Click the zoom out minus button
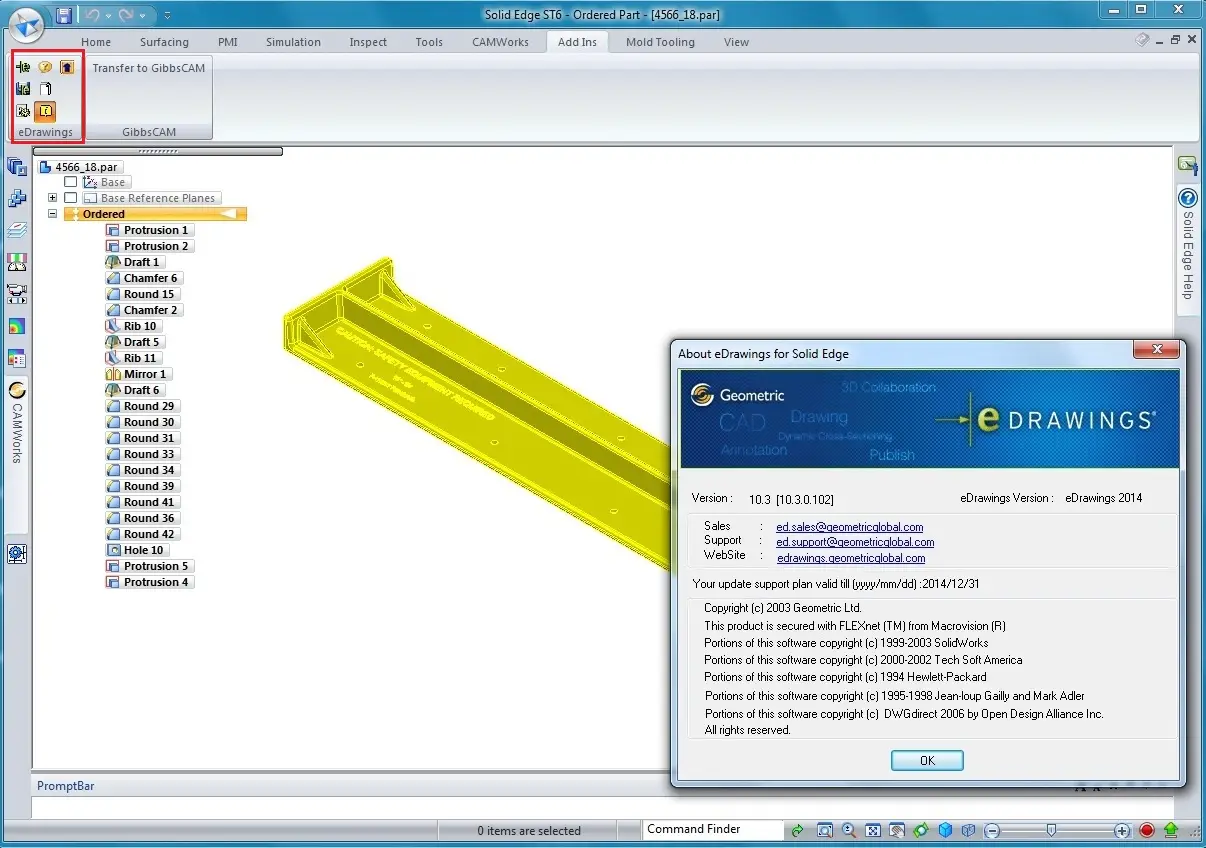 (992, 830)
